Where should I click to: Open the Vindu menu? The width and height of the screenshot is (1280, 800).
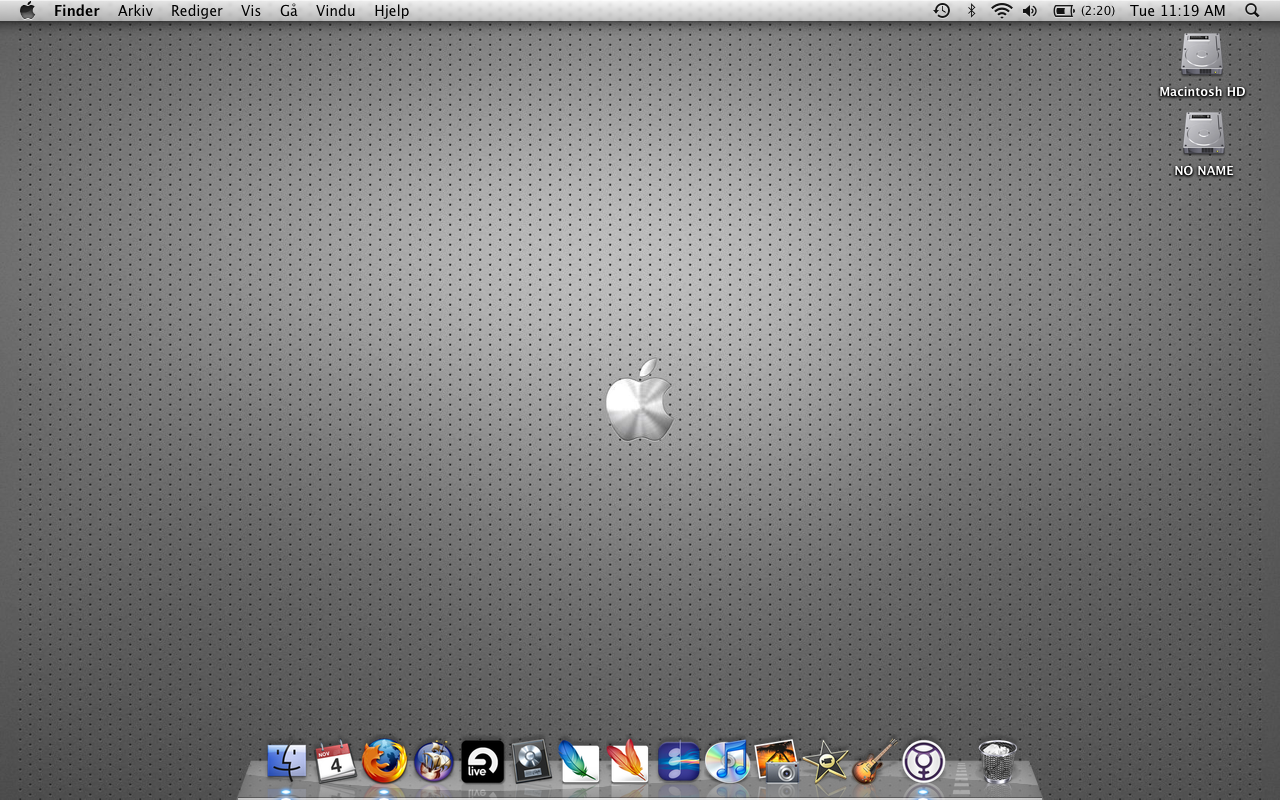[x=336, y=11]
